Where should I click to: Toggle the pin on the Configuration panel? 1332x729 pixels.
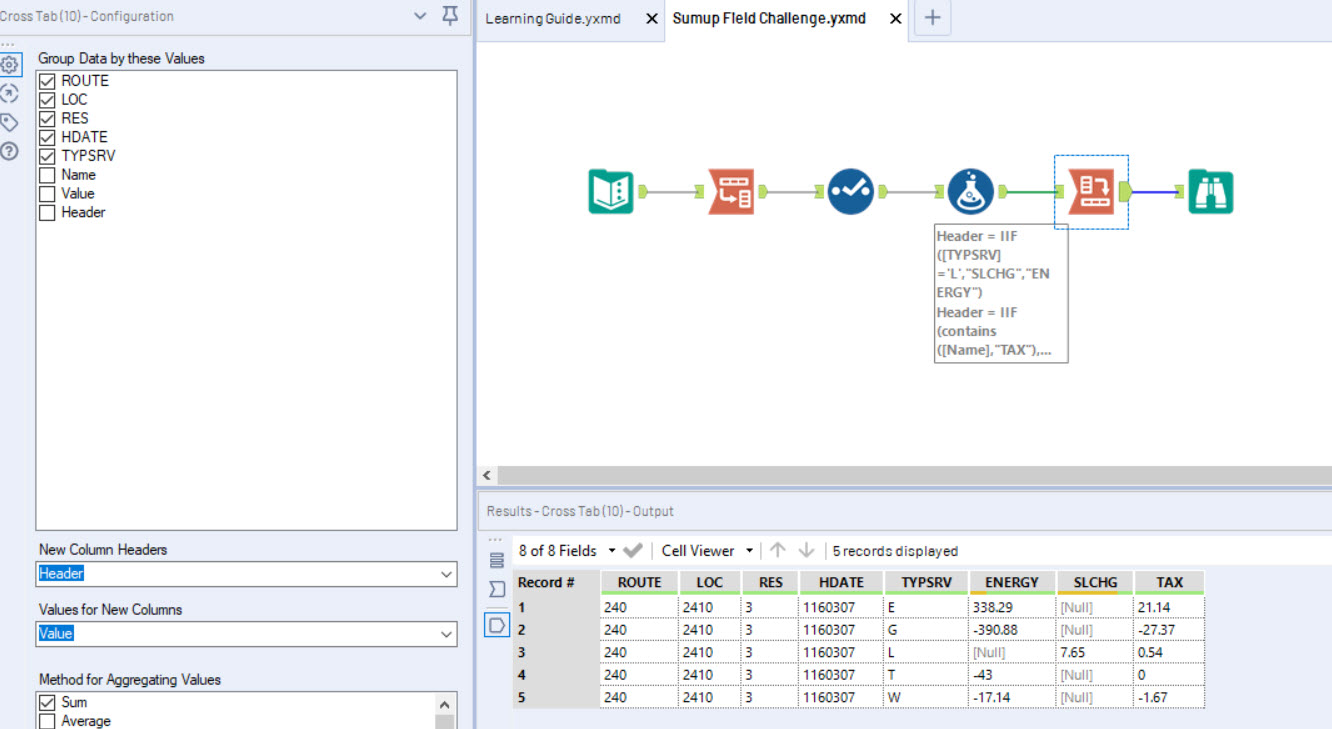click(449, 16)
